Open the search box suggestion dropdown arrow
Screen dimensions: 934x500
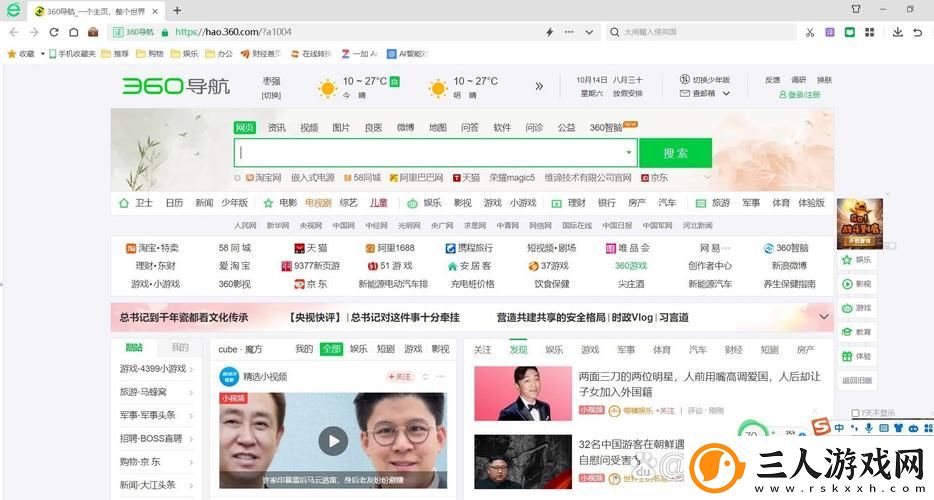pyautogui.click(x=628, y=153)
